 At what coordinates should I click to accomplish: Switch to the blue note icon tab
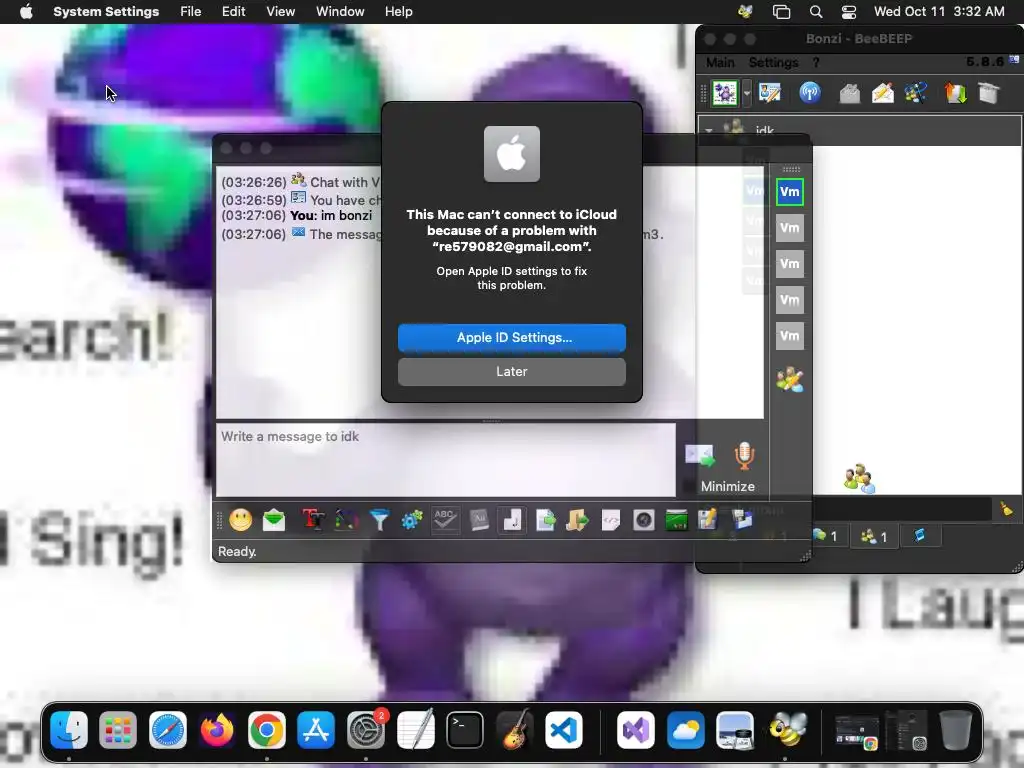click(x=920, y=536)
